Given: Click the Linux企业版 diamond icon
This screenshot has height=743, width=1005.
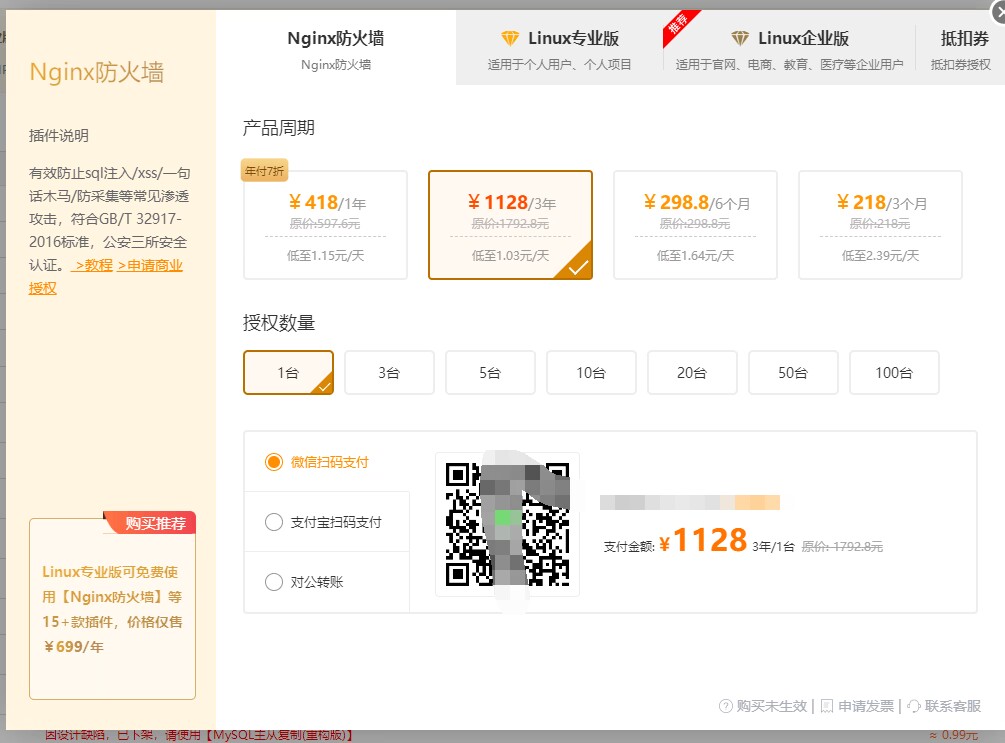Looking at the screenshot, I should [740, 39].
